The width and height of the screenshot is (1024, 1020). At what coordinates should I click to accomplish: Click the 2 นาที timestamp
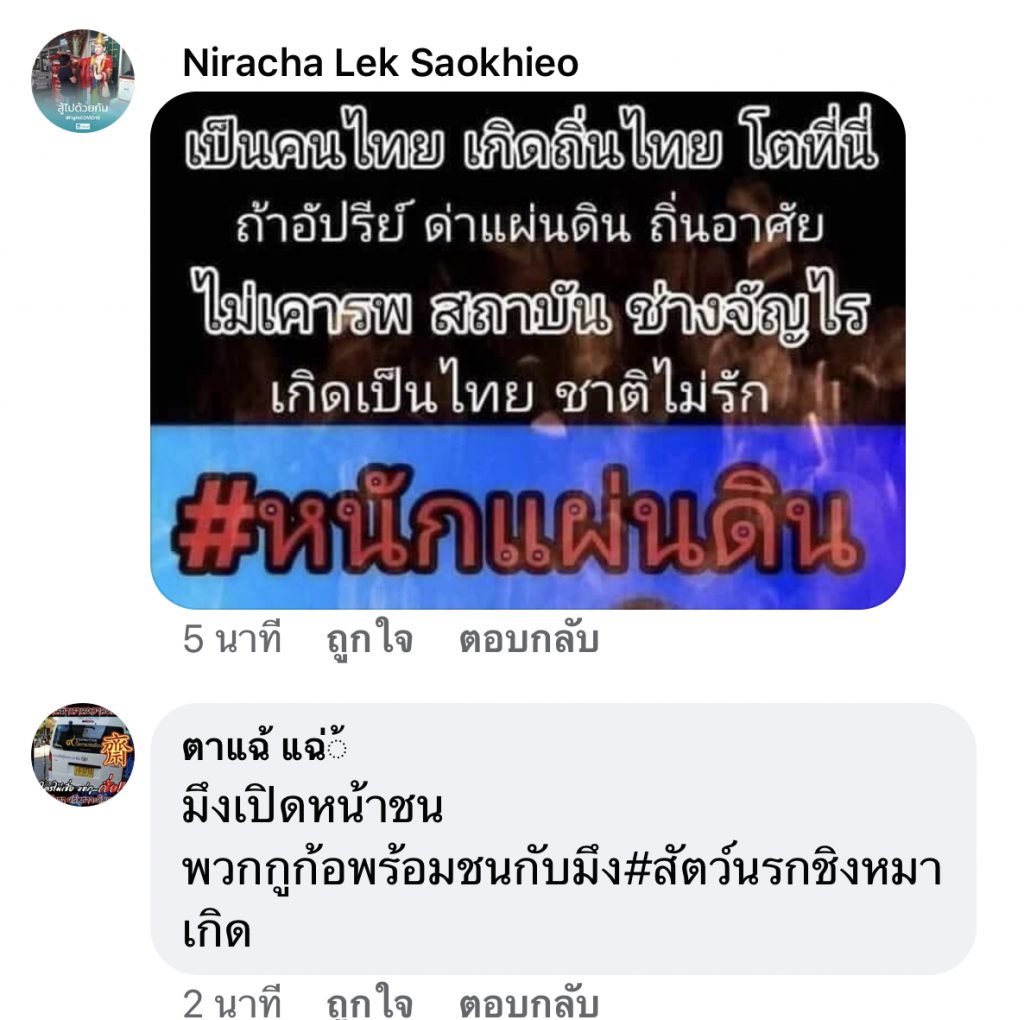pos(232,1002)
